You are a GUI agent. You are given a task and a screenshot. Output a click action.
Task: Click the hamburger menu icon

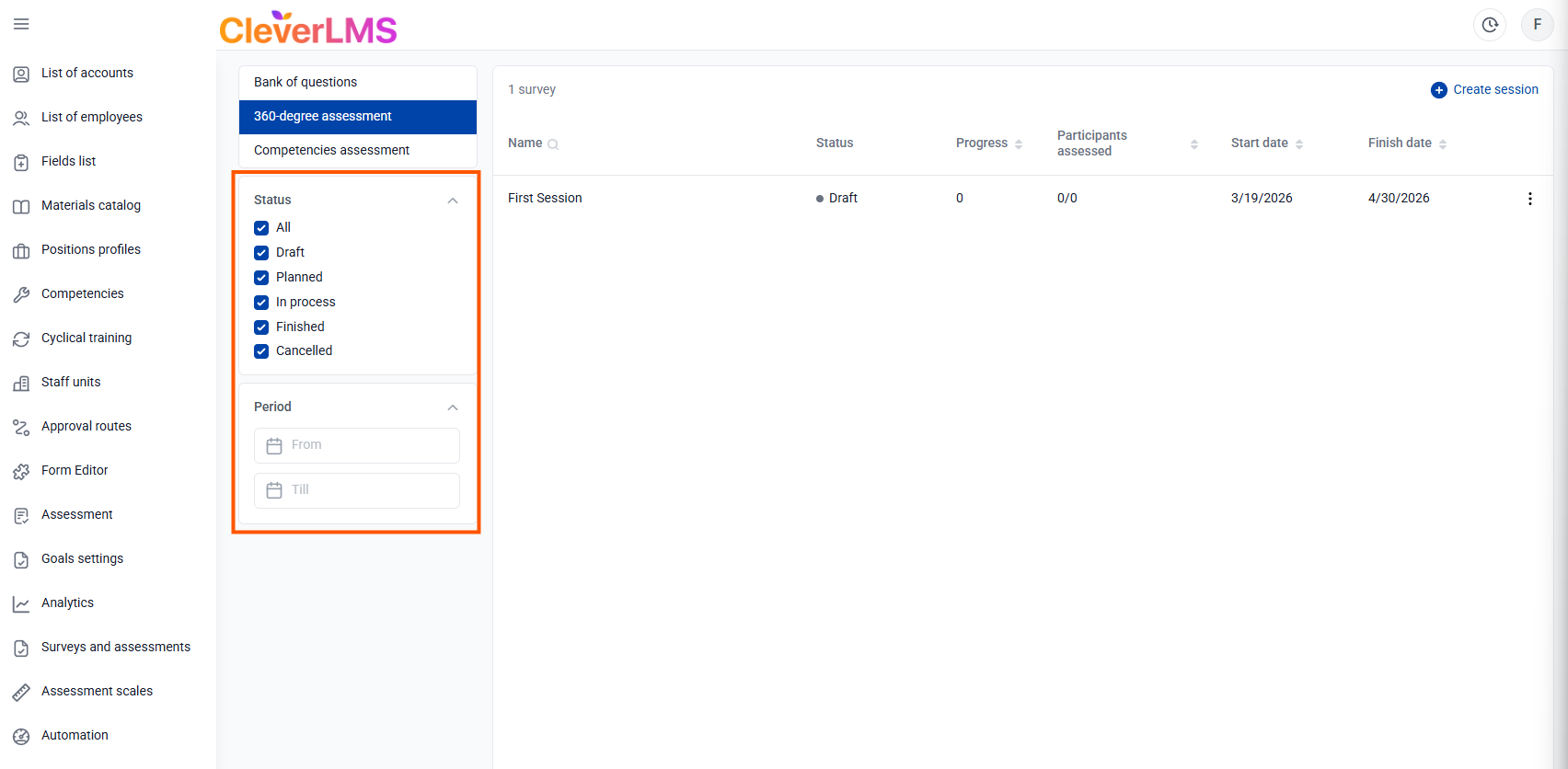point(21,24)
